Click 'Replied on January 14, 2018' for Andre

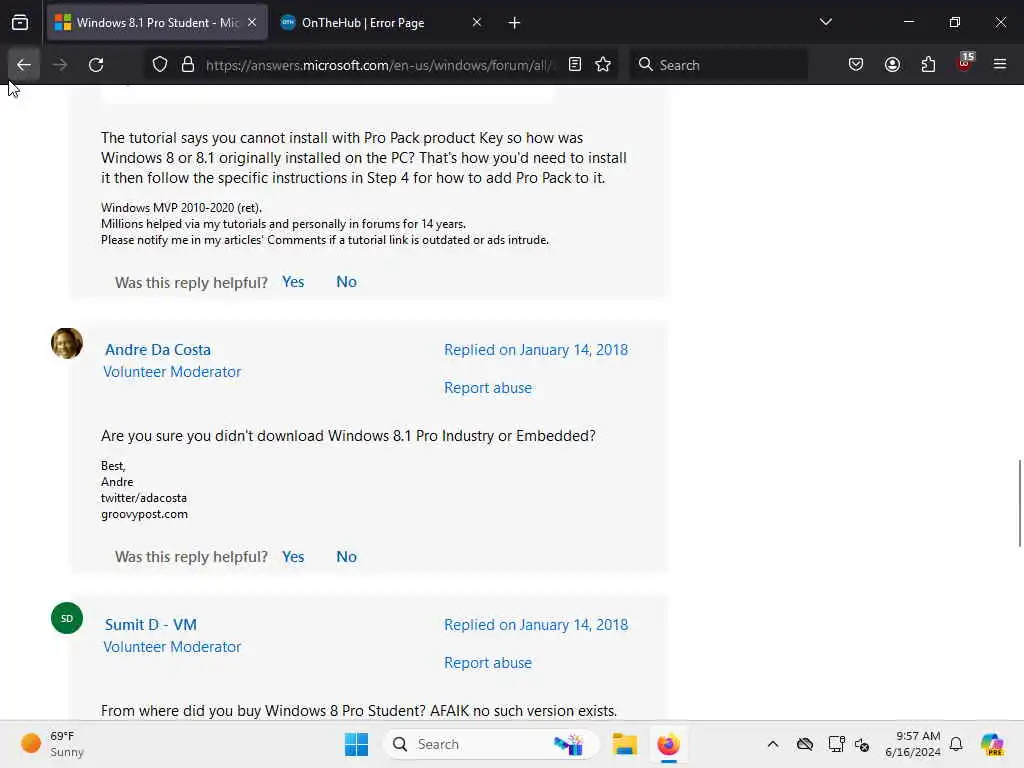(x=536, y=349)
